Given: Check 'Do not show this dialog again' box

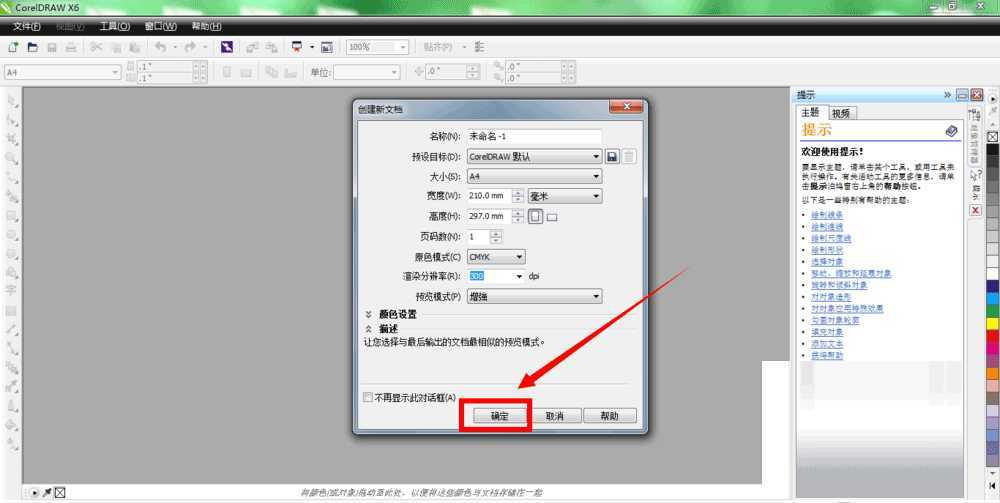Looking at the screenshot, I should [367, 397].
